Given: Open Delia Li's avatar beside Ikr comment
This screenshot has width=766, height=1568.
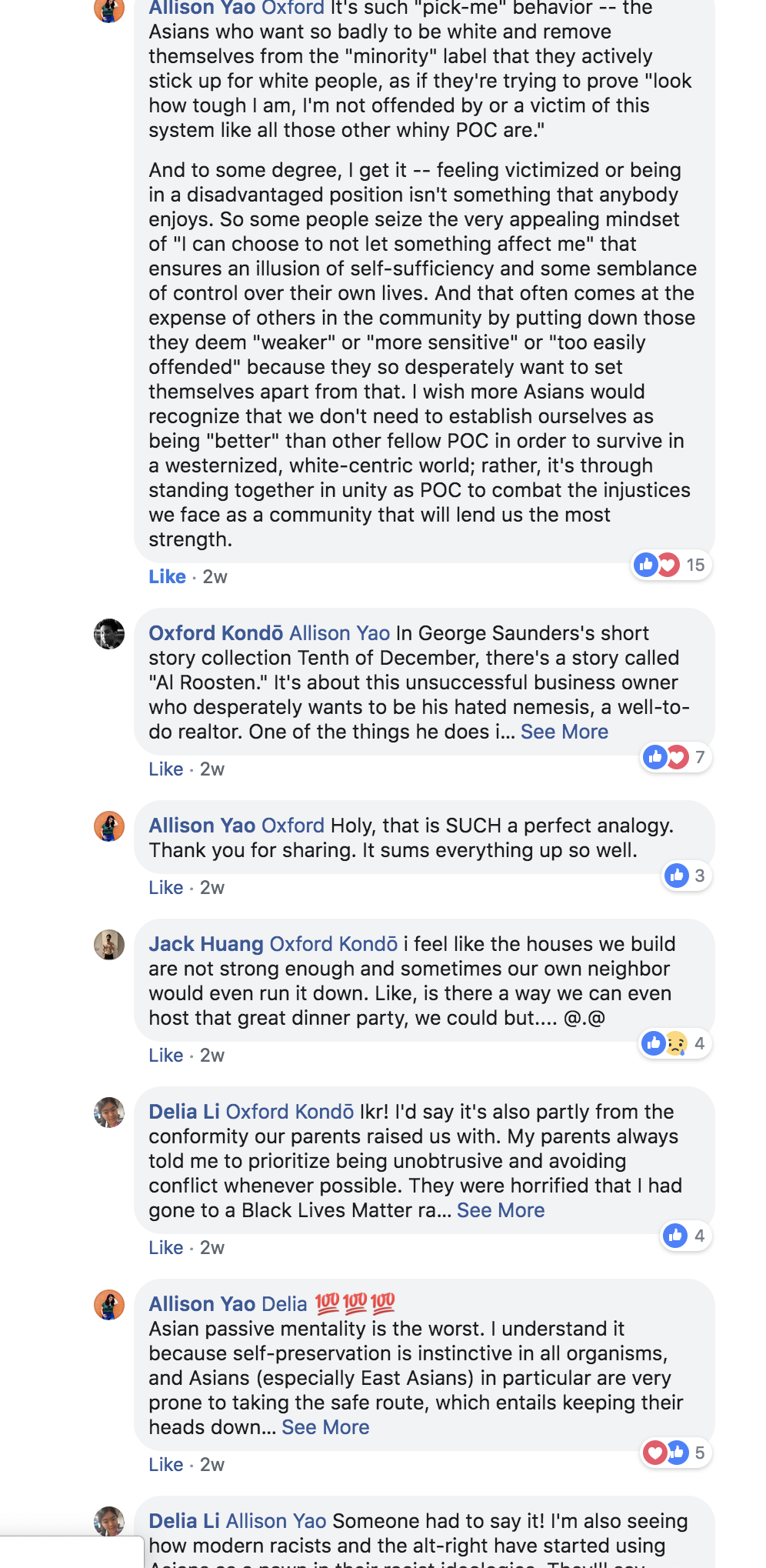Looking at the screenshot, I should [109, 1113].
